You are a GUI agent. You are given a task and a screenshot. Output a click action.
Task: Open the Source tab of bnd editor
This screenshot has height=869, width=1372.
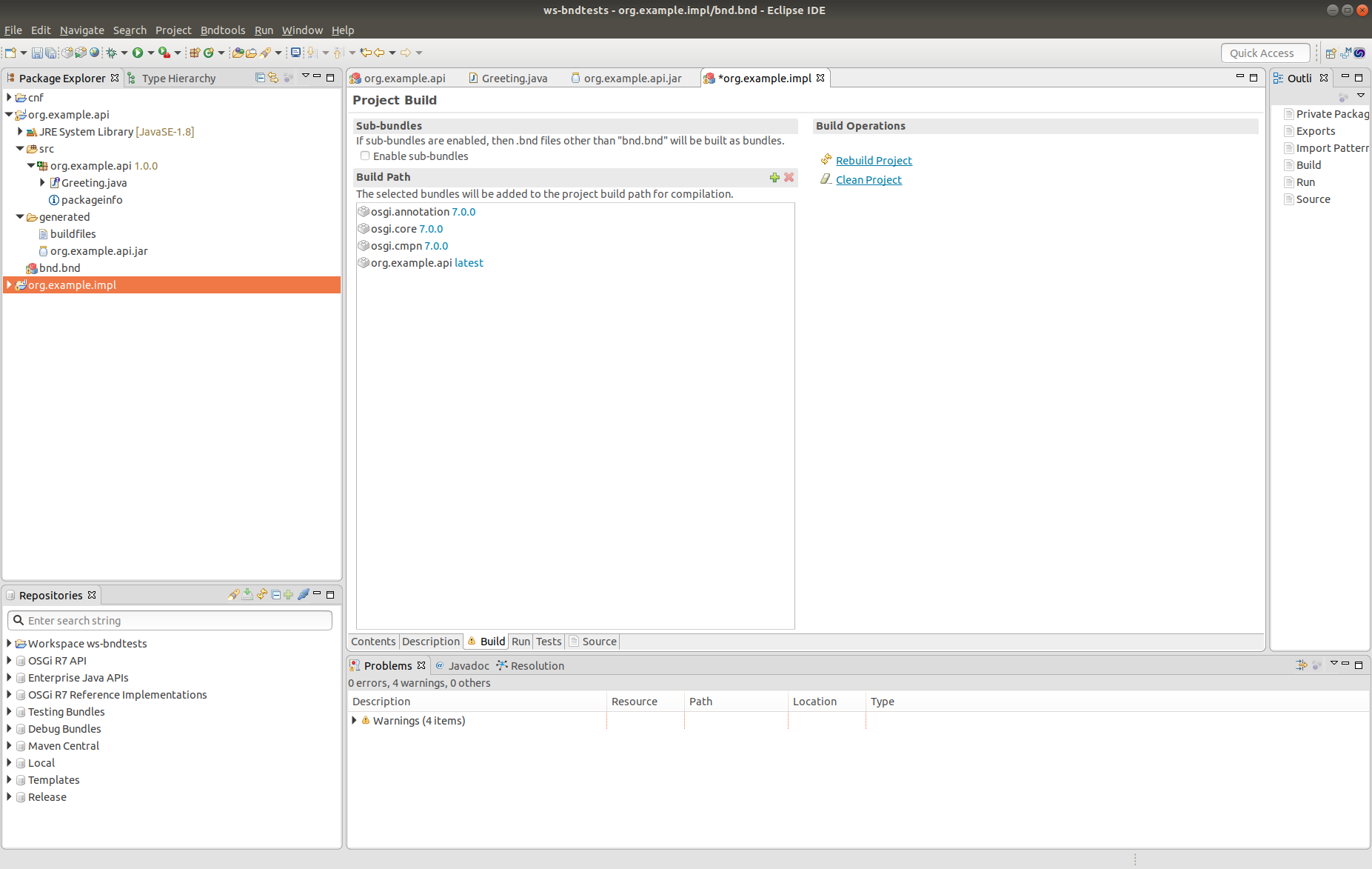(593, 642)
